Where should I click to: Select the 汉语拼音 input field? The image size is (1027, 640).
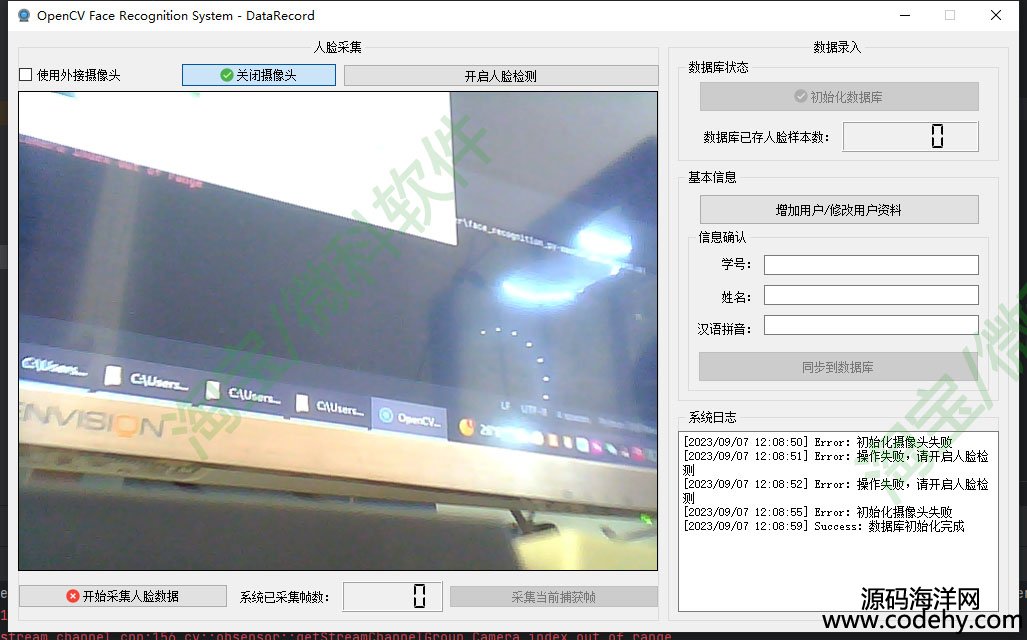(x=870, y=325)
